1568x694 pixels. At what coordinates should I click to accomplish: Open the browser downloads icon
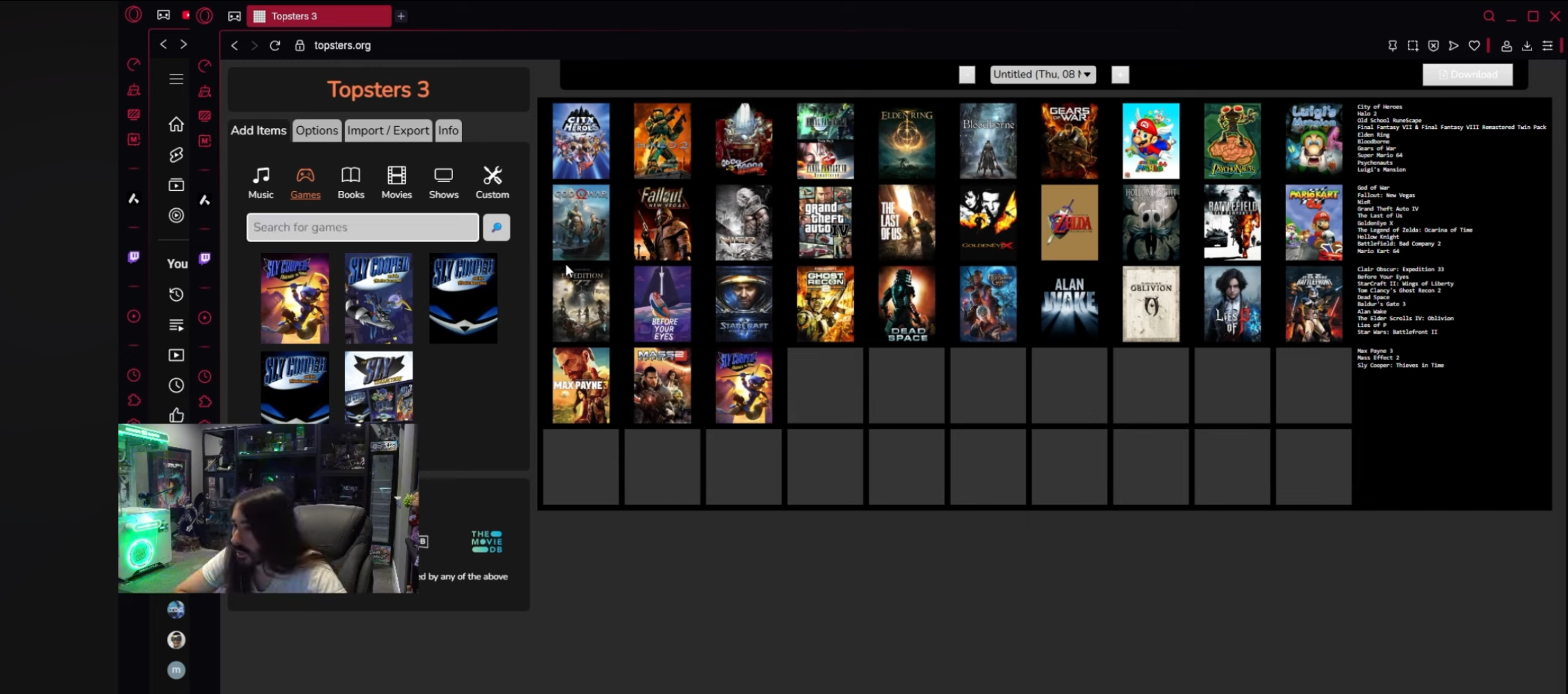coord(1527,46)
